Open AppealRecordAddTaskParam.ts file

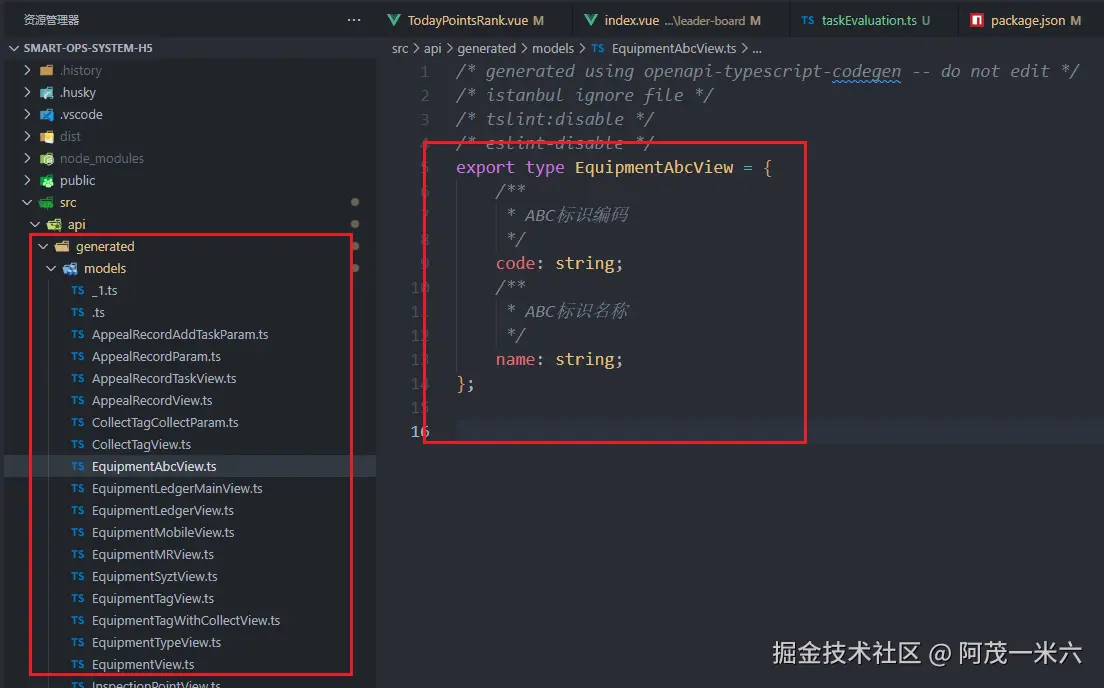point(180,334)
